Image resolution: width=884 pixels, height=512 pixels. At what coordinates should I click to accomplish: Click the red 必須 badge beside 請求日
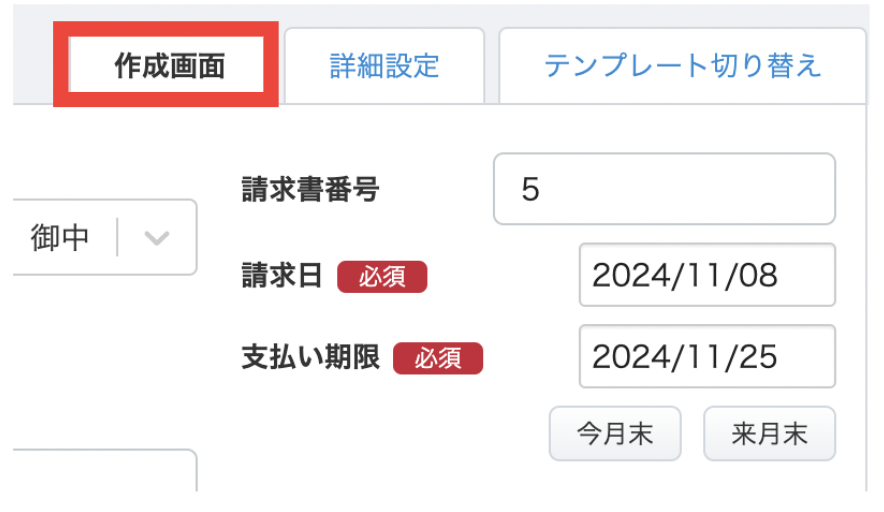pyautogui.click(x=382, y=277)
